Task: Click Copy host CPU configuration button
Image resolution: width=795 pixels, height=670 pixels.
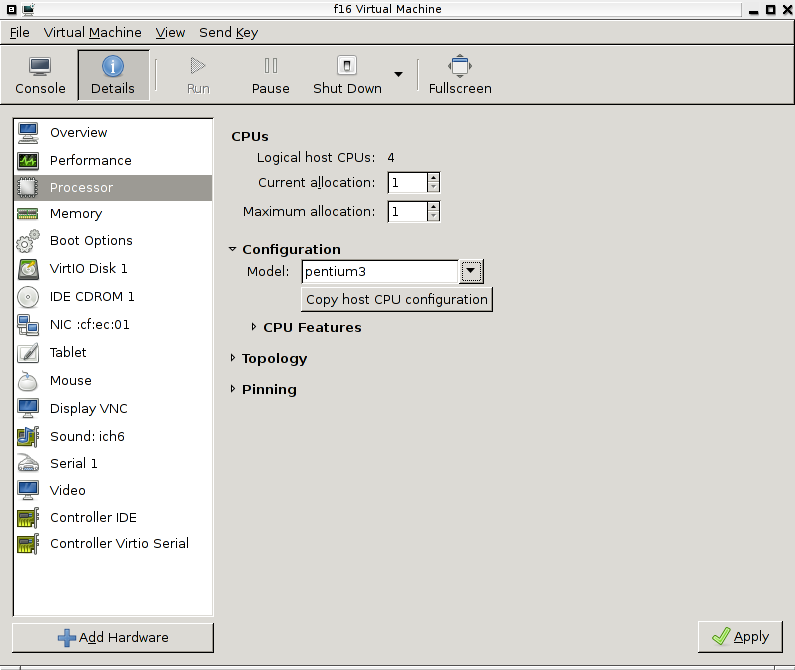Action: [397, 299]
